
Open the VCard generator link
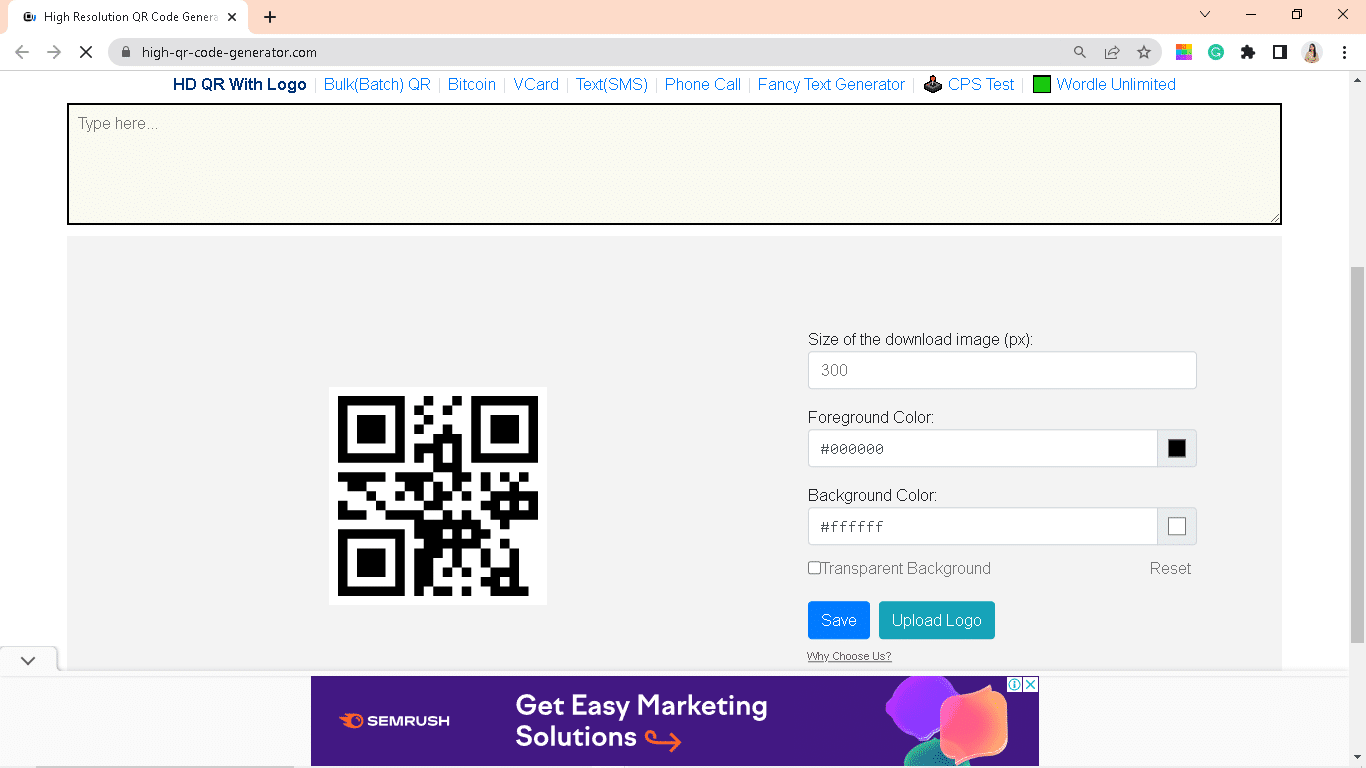(536, 84)
